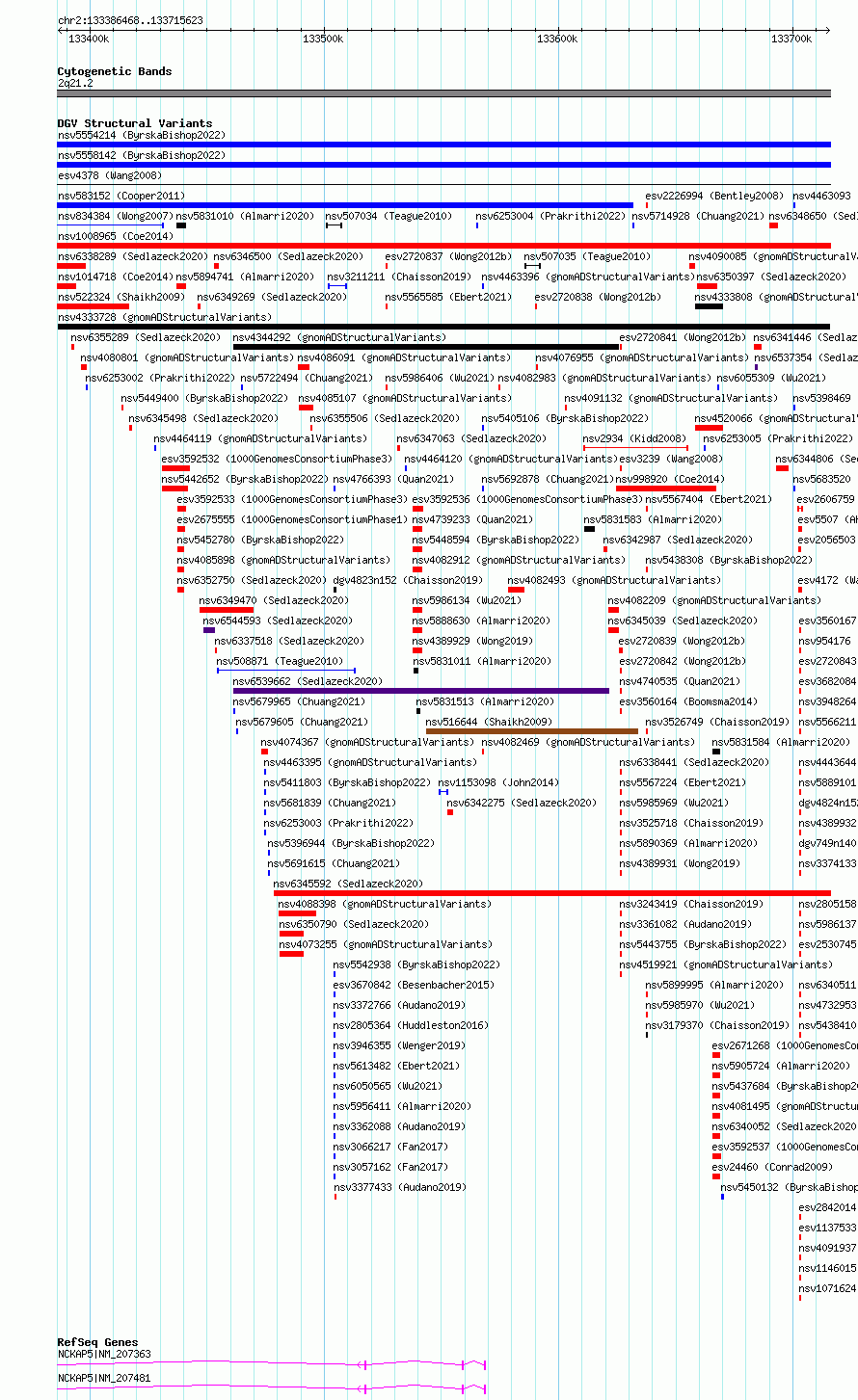The width and height of the screenshot is (858, 1400).
Task: Open nsv6345592 (Sedlazeck2020) label
Action: coord(349,884)
